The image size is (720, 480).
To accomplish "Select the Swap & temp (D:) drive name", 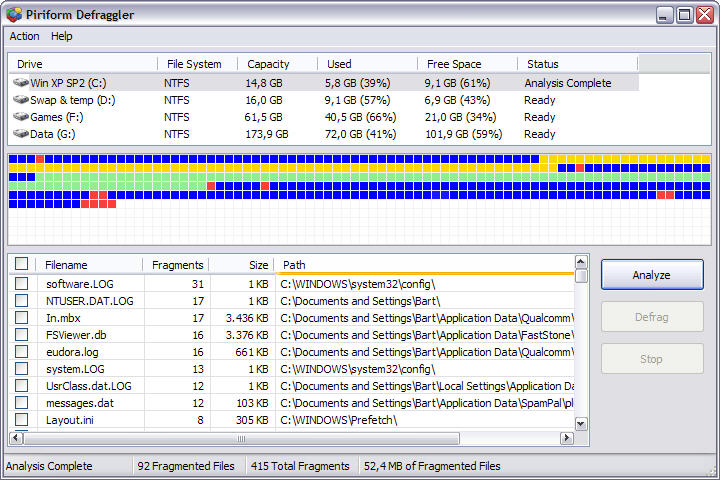I will 73,100.
